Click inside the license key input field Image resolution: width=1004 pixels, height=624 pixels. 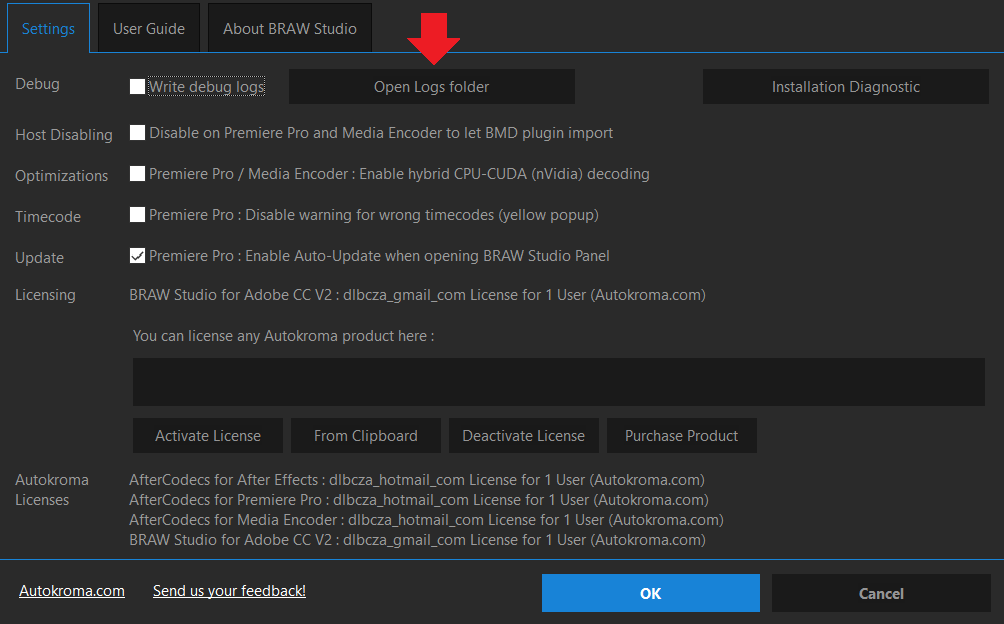[558, 381]
